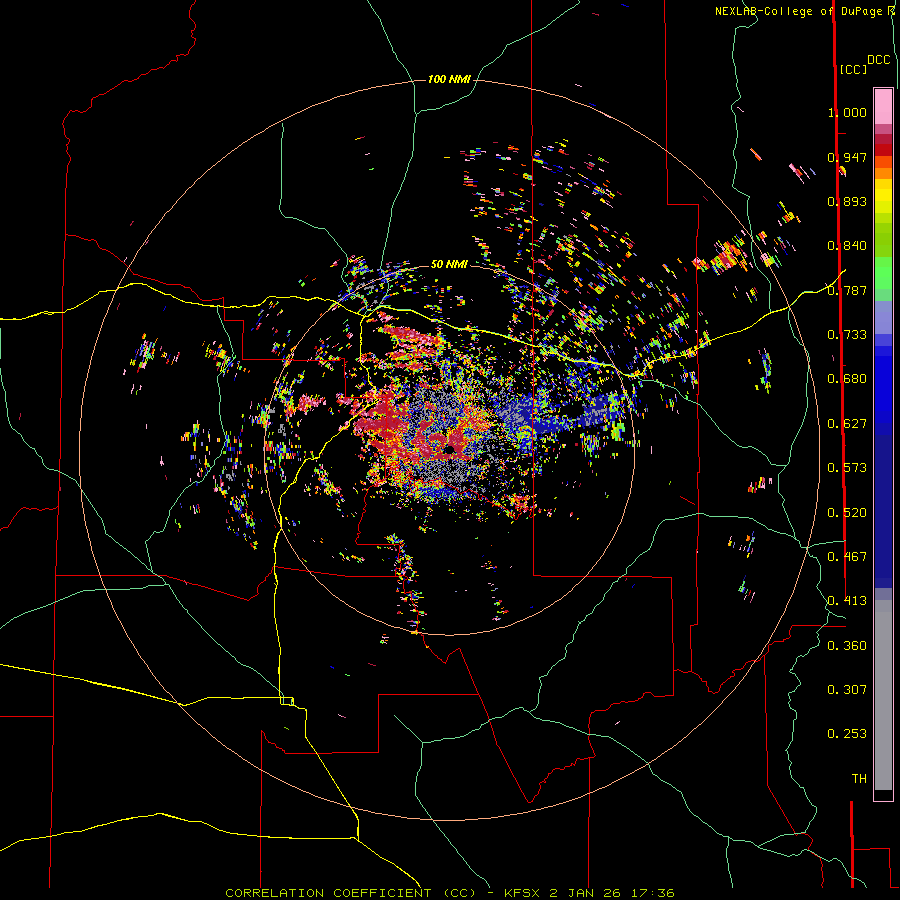The height and width of the screenshot is (900, 900).
Task: Click the 0.733 scale value
Action: [x=847, y=335]
